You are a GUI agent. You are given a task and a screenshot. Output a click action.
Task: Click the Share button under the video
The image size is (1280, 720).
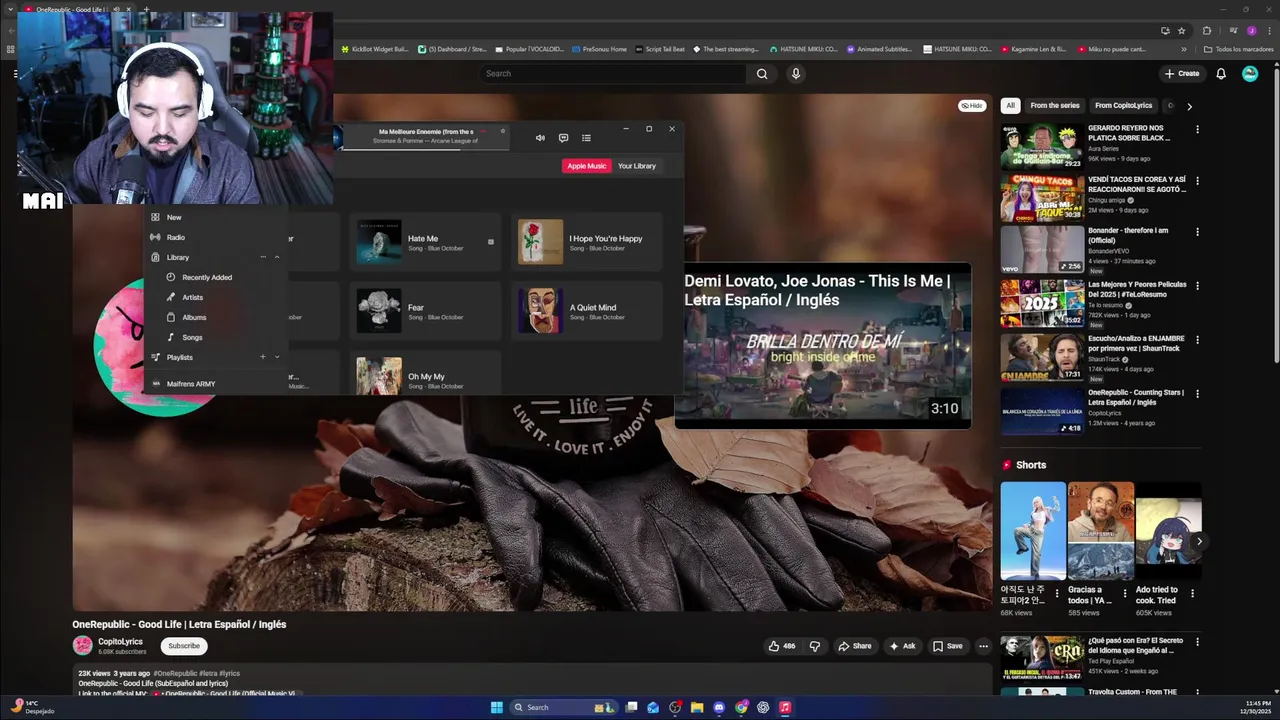pyautogui.click(x=854, y=646)
